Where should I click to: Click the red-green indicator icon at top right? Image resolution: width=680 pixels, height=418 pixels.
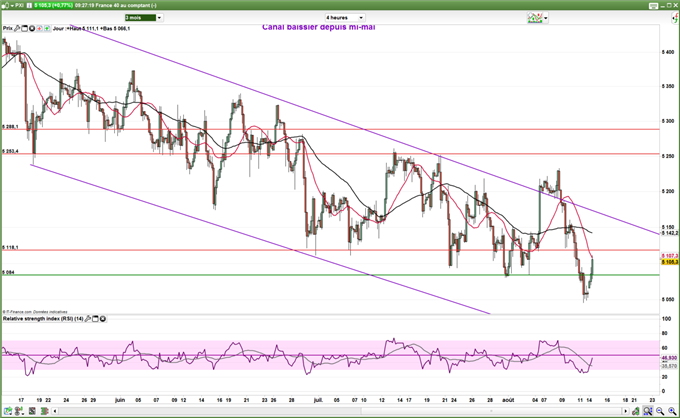click(x=675, y=18)
